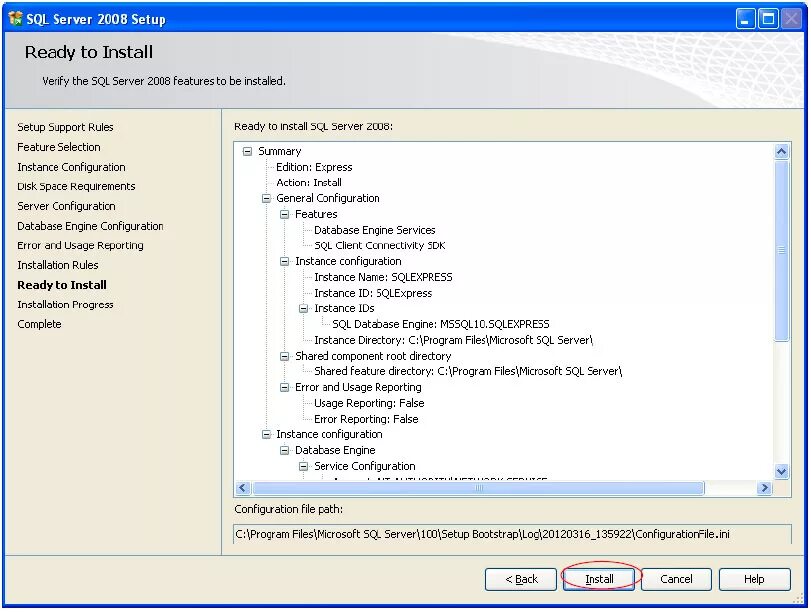Cancel the setup
This screenshot has width=811, height=612.
point(677,579)
